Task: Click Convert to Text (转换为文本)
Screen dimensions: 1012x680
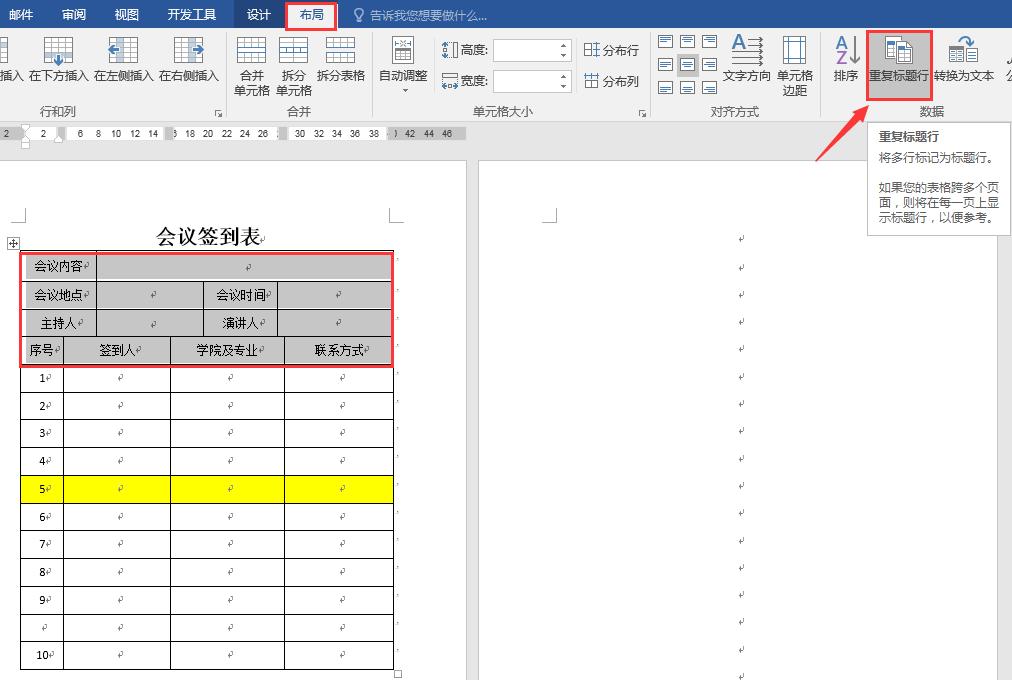Action: pos(962,62)
